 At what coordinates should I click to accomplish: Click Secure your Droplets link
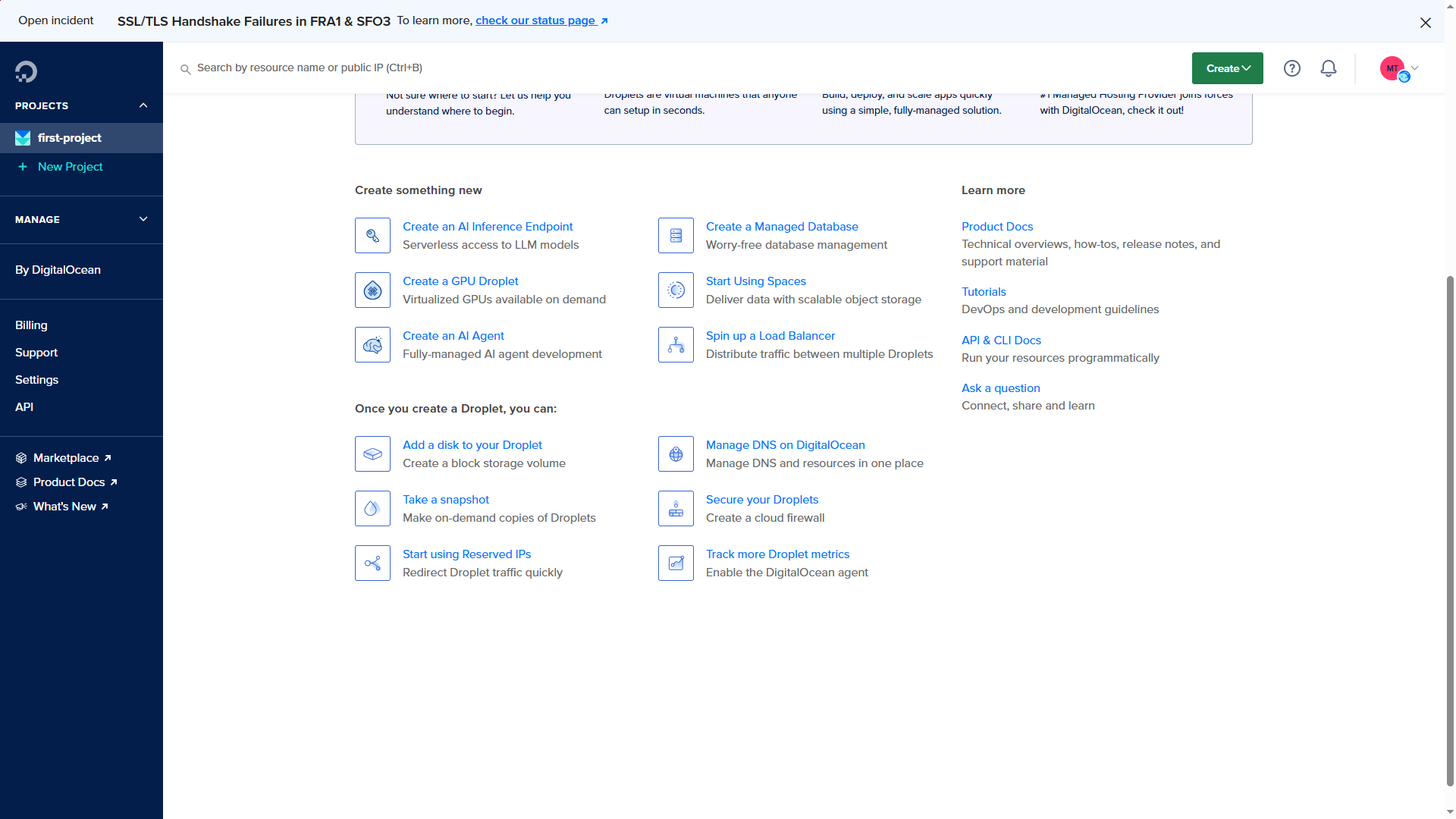761,500
